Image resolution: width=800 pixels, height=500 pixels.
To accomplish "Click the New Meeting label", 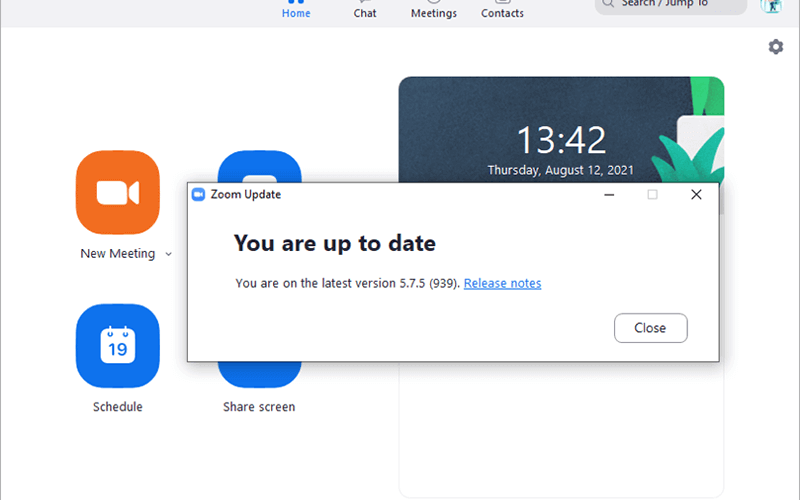I will 118,254.
